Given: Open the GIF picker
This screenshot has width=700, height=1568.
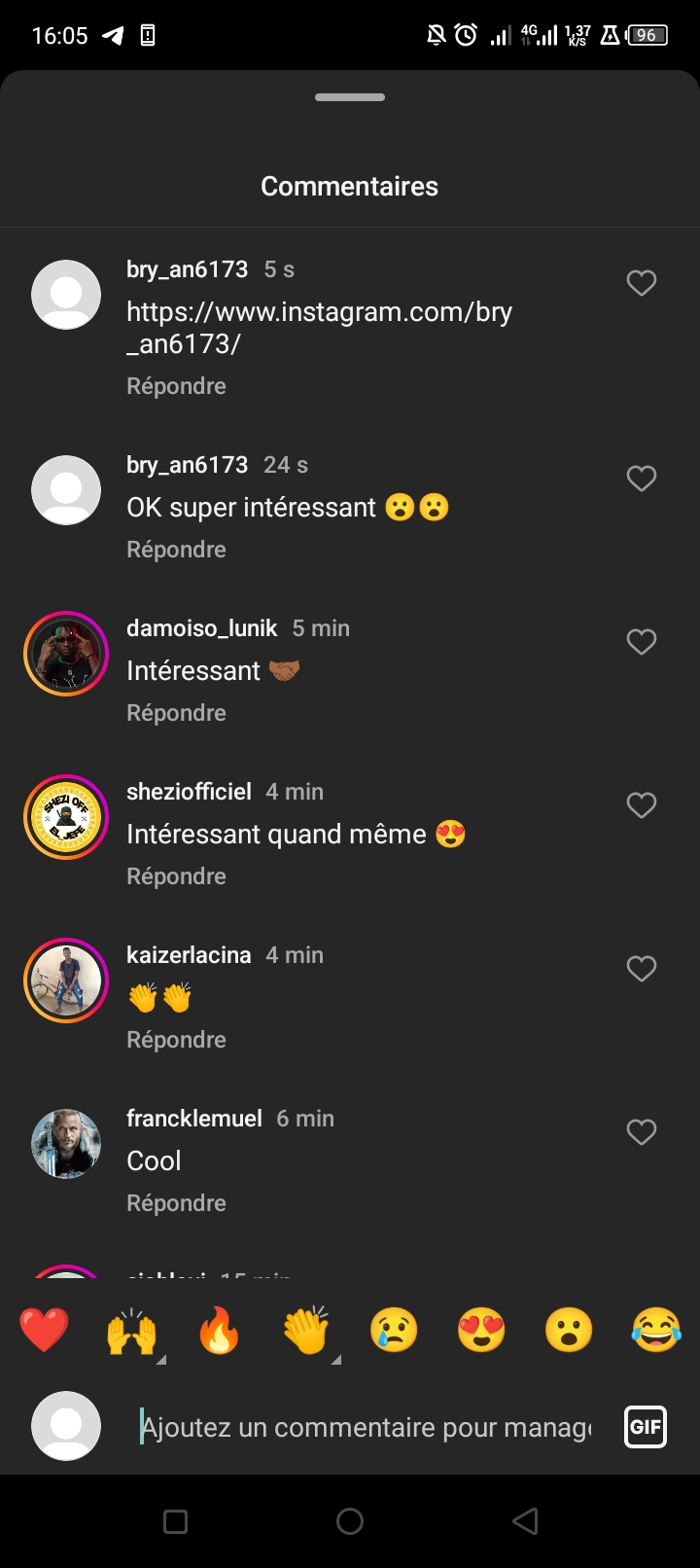Looking at the screenshot, I should (646, 1427).
